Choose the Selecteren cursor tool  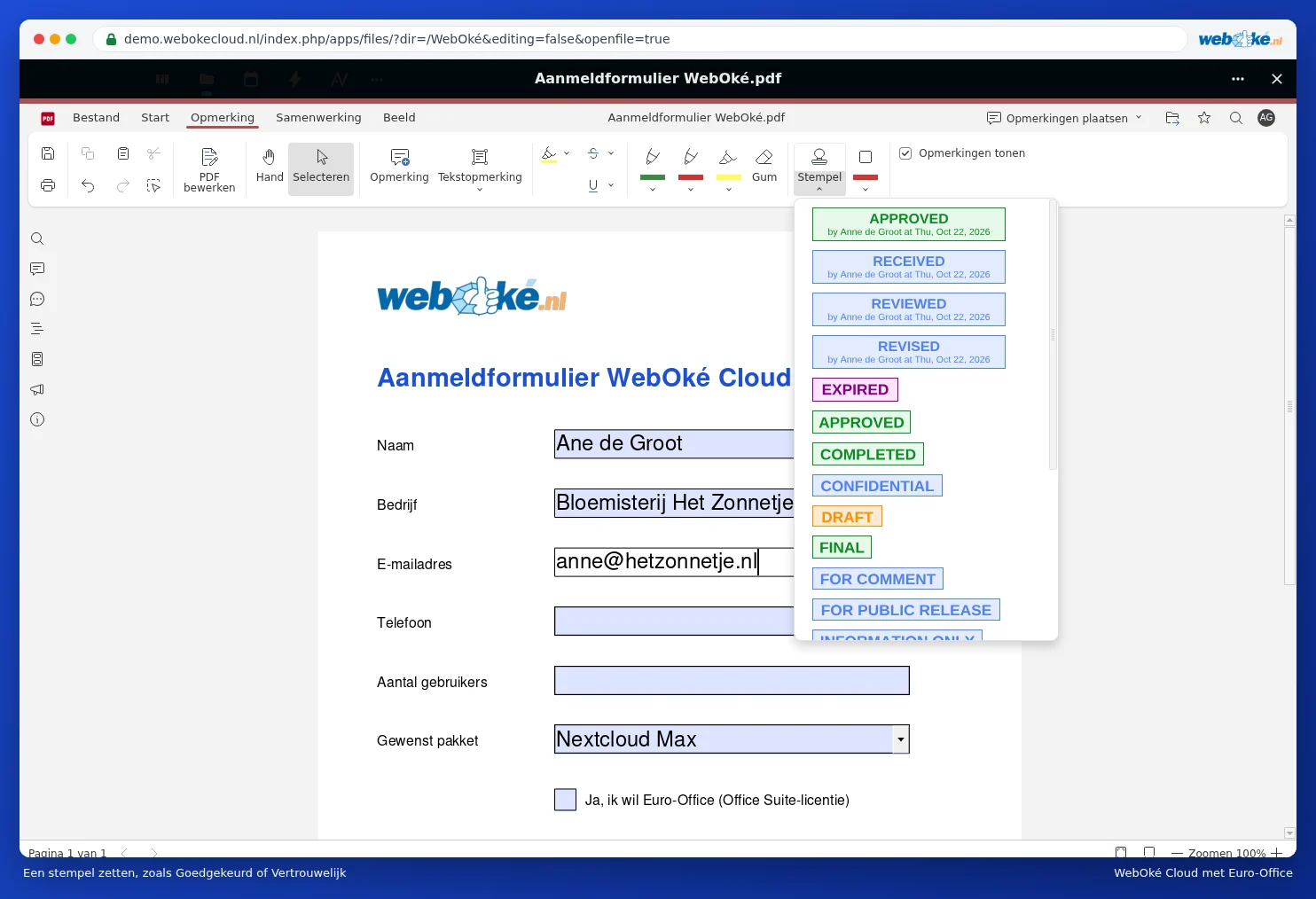[x=321, y=168]
